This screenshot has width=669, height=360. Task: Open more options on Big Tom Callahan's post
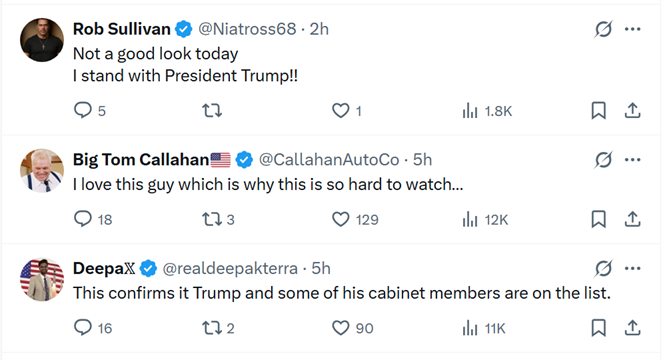633,160
